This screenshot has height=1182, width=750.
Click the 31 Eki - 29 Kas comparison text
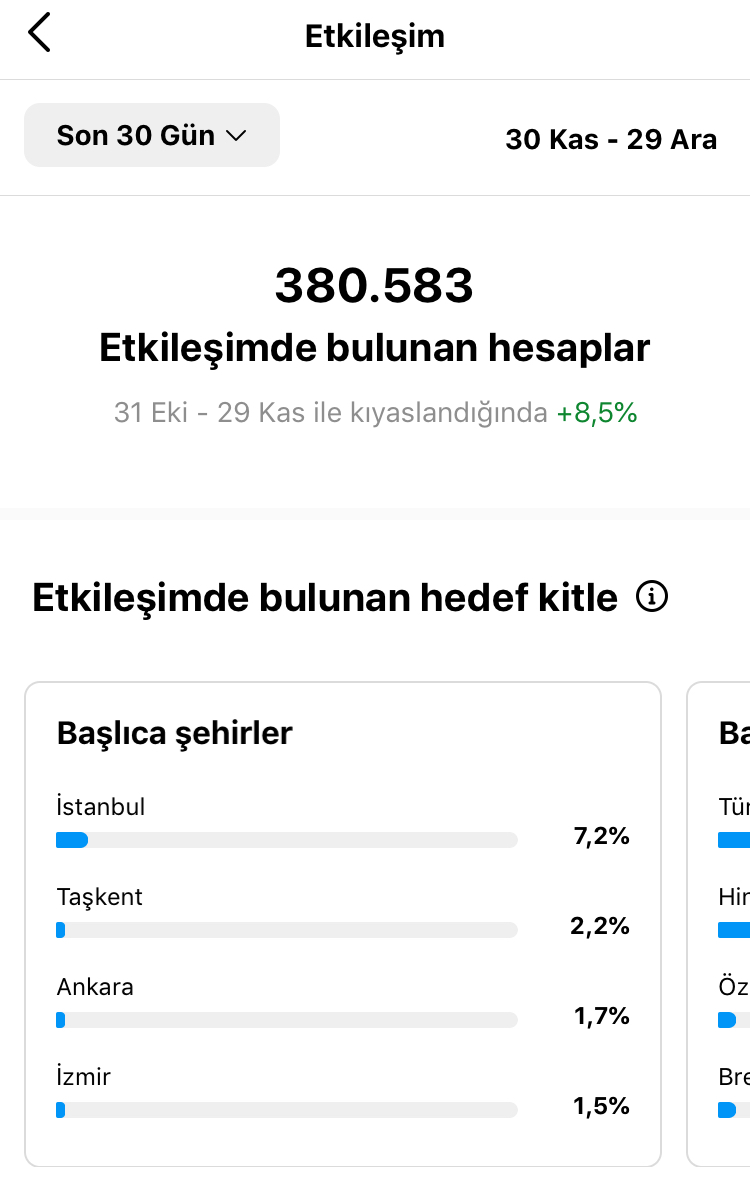[x=330, y=413]
